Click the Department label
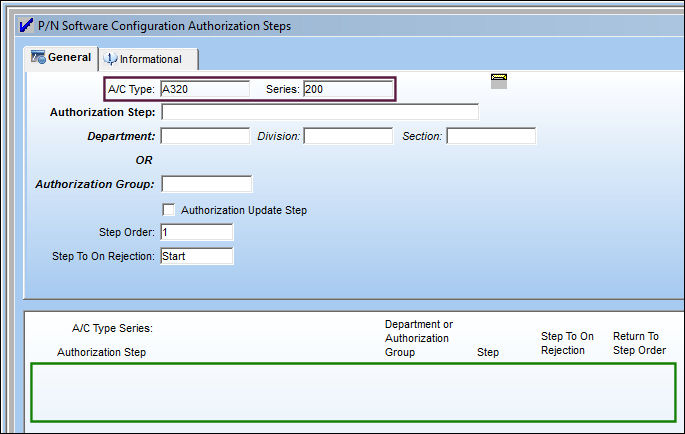This screenshot has width=685, height=434. click(121, 136)
